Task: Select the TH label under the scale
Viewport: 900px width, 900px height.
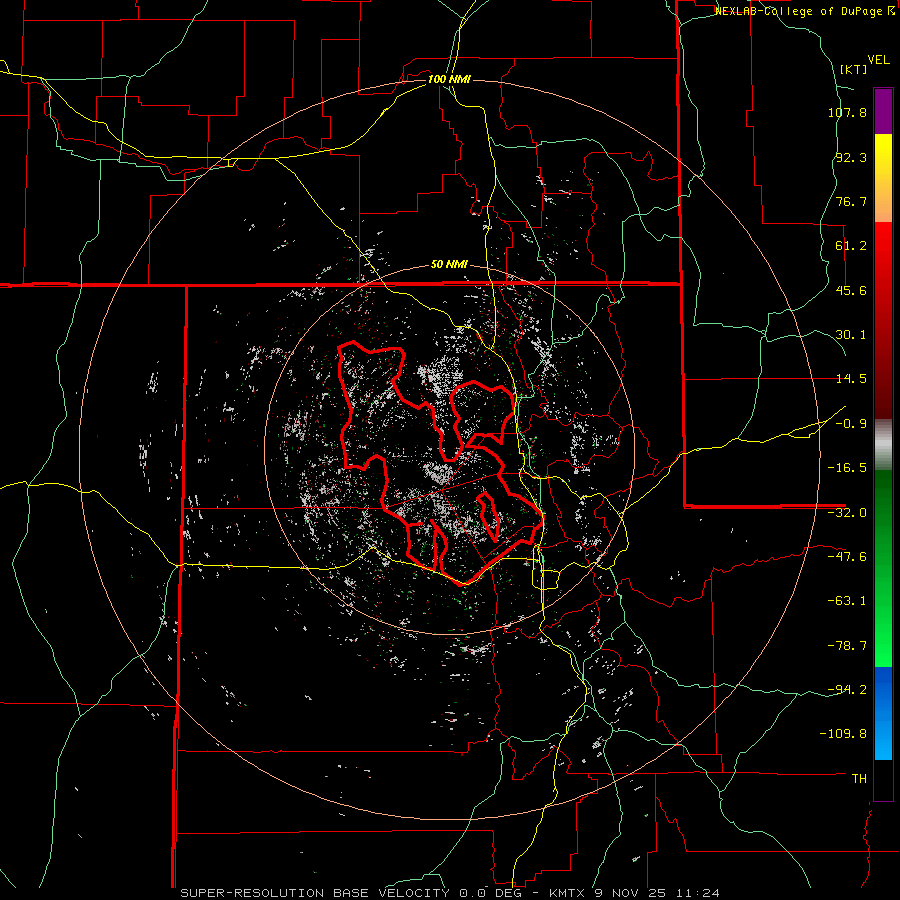Action: point(858,777)
